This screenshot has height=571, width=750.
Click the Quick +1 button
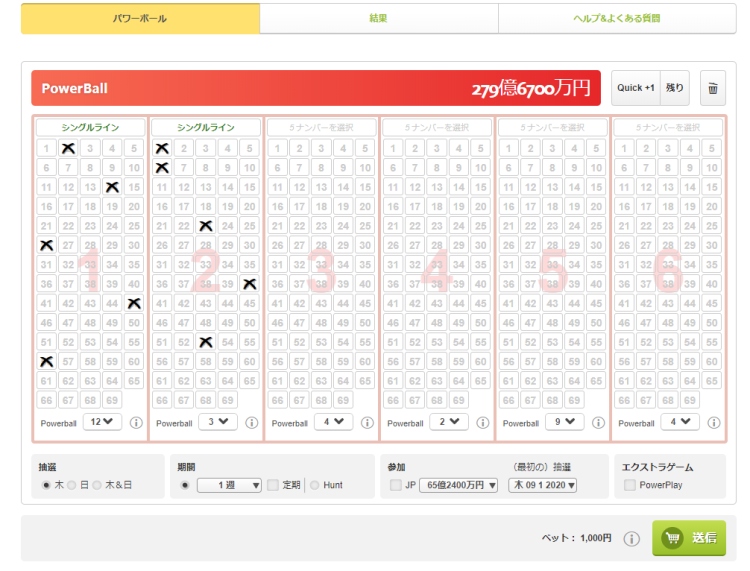point(636,88)
